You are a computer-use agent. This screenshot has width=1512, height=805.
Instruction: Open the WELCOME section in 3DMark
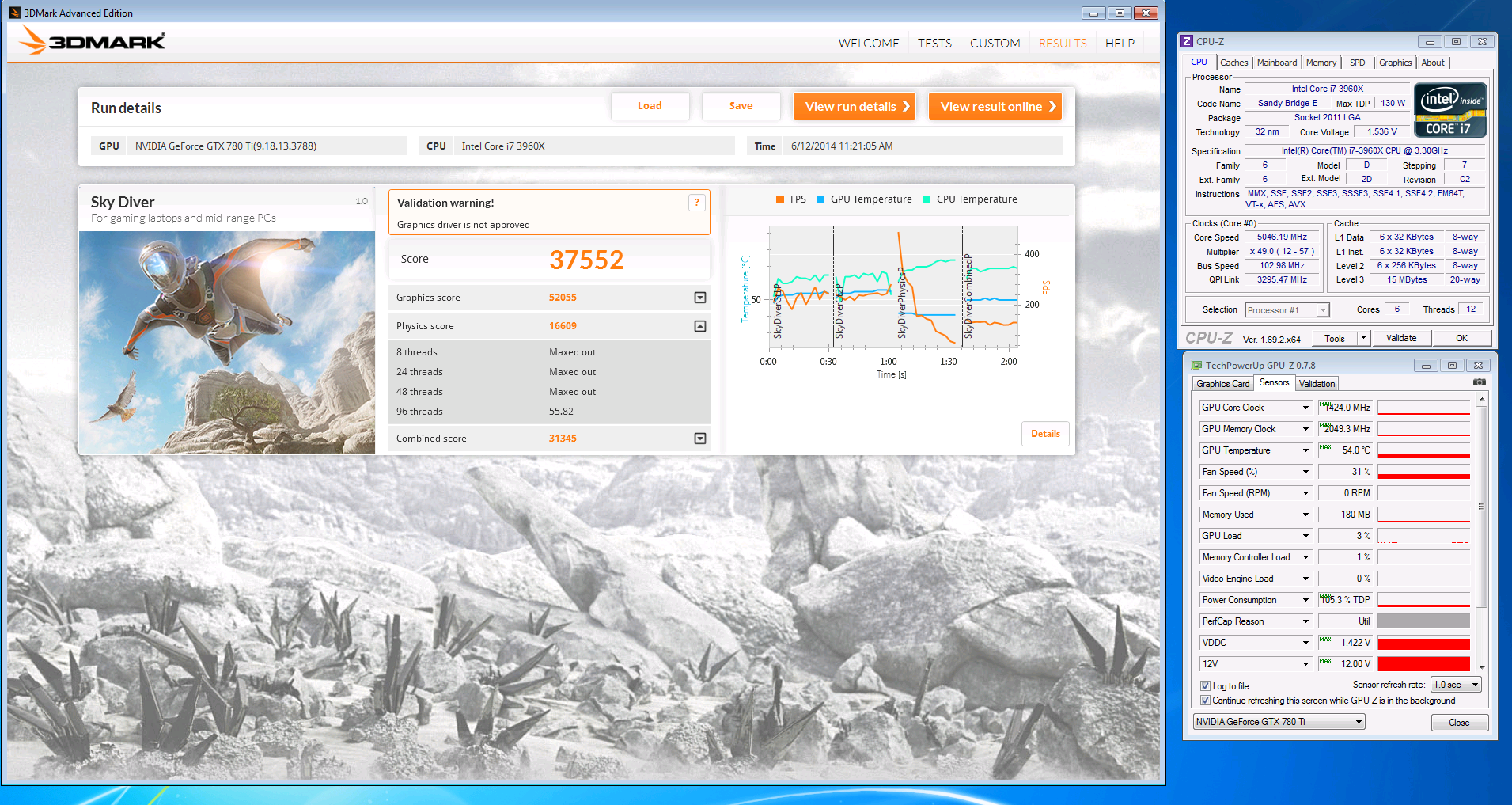click(869, 44)
